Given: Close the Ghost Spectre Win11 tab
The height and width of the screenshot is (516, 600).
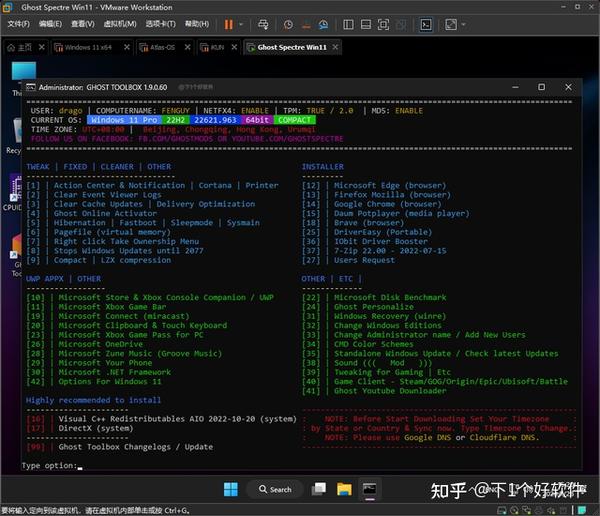Looking at the screenshot, I should 335,47.
